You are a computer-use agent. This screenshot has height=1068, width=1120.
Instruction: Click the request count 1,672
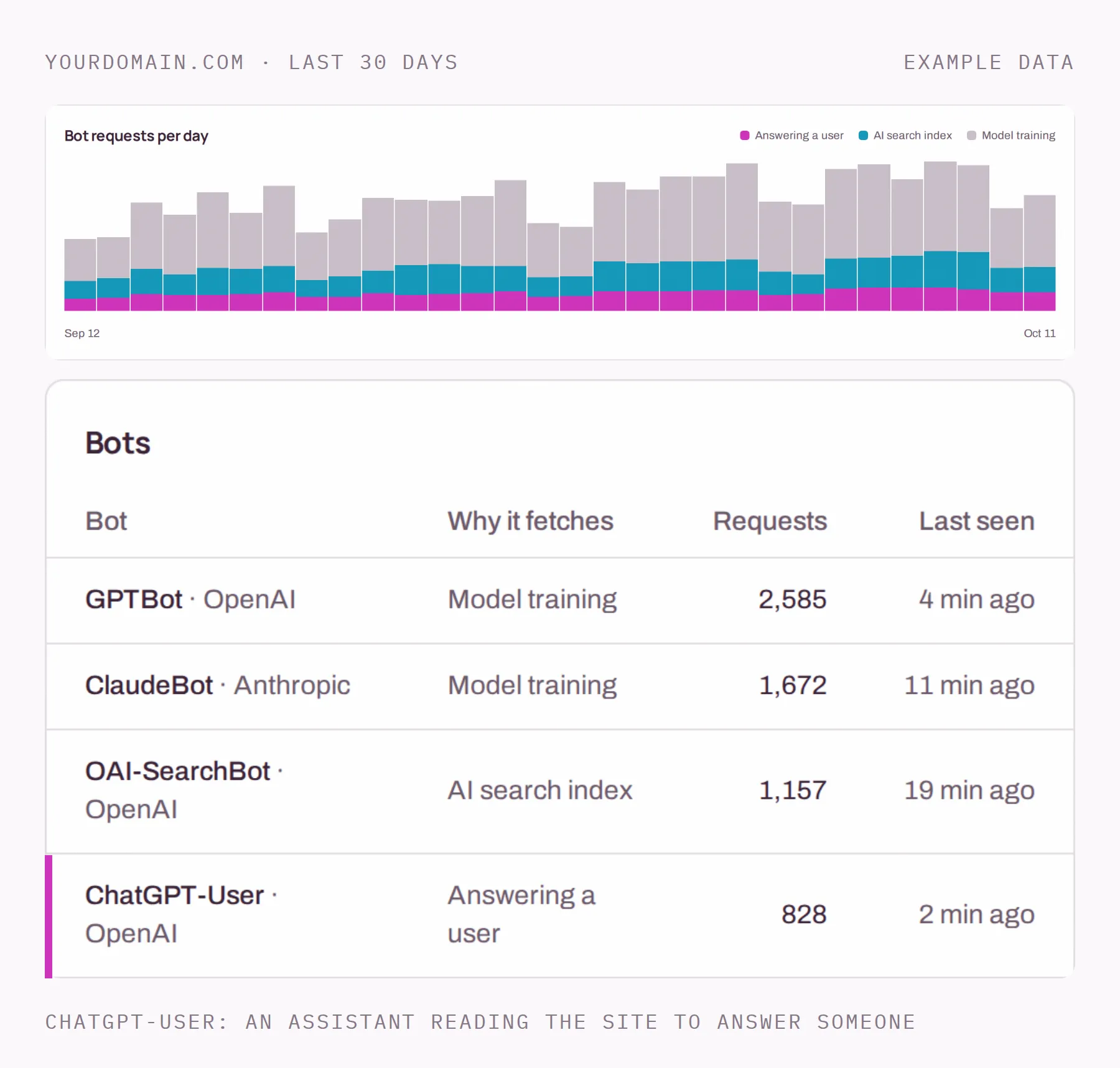[x=792, y=686]
